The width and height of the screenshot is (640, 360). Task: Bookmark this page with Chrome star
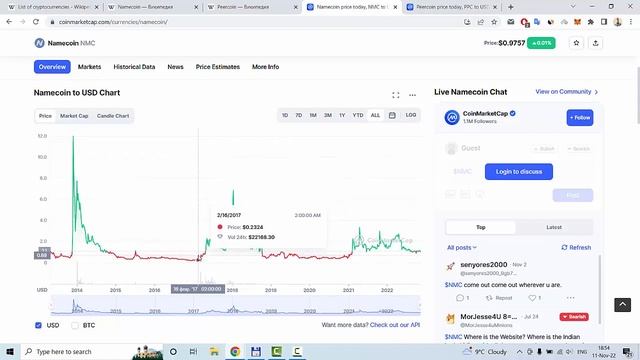click(x=494, y=22)
